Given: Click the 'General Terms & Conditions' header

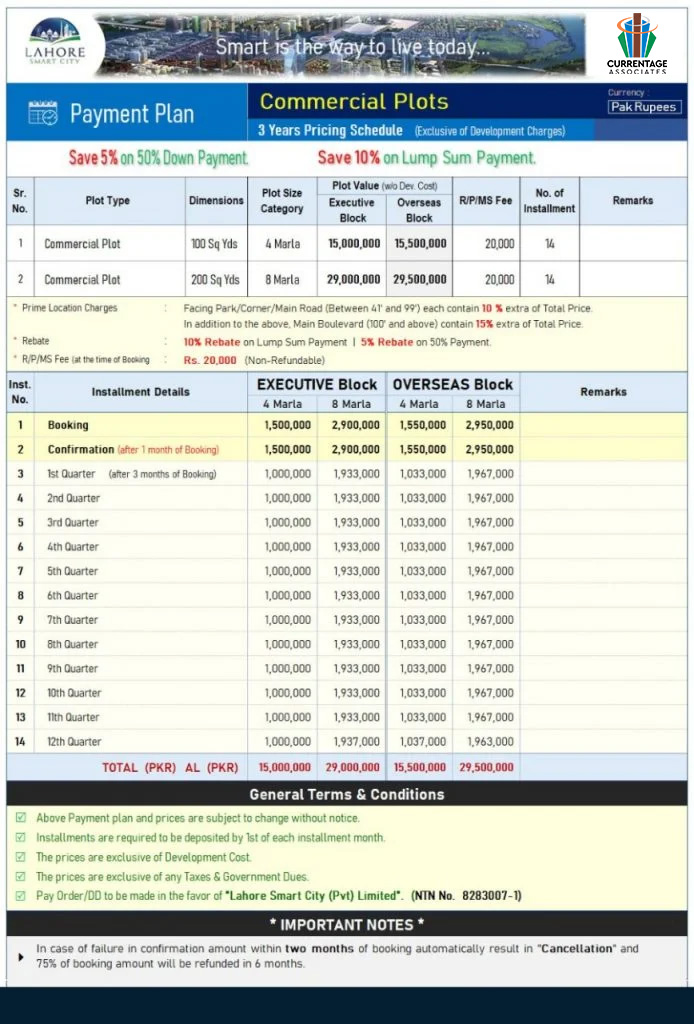Looking at the screenshot, I should click(x=347, y=794).
